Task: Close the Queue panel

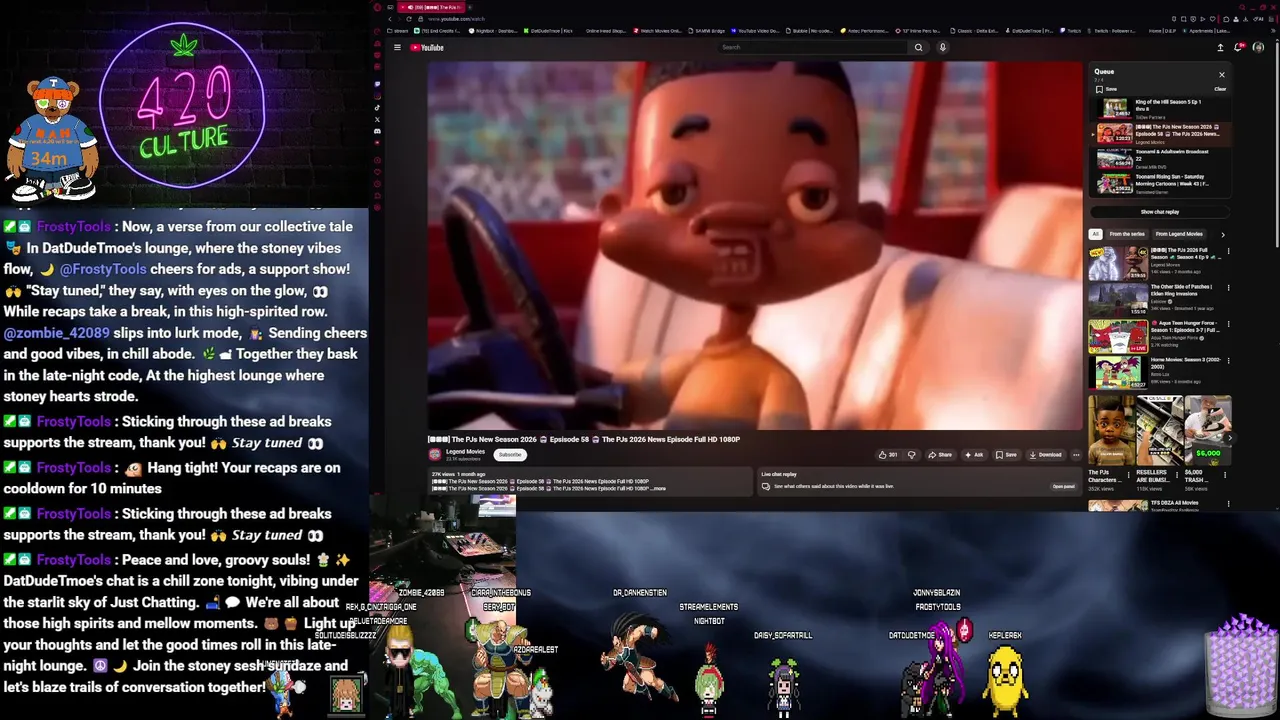Action: (x=1221, y=75)
